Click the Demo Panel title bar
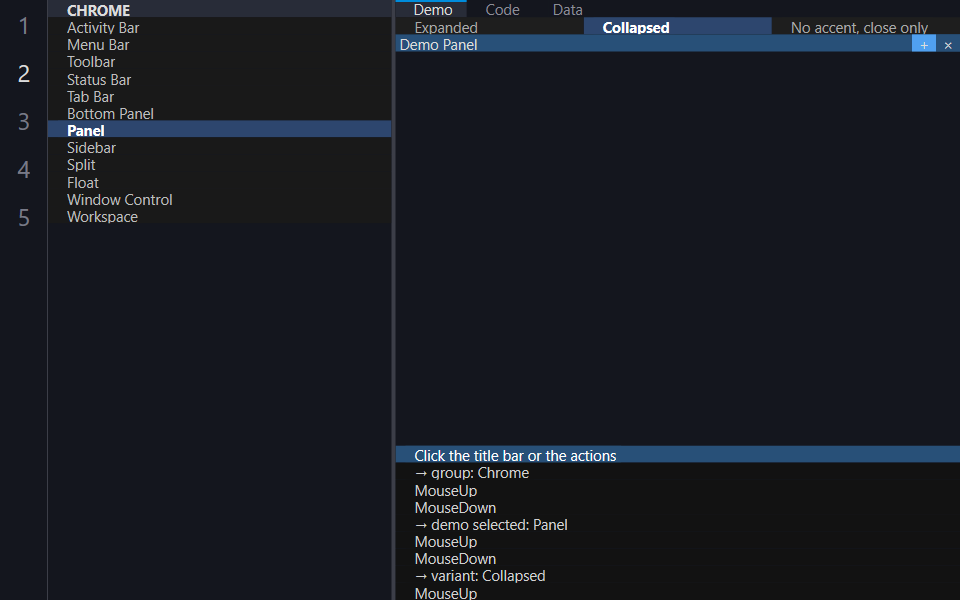This screenshot has width=960, height=600. (x=653, y=44)
